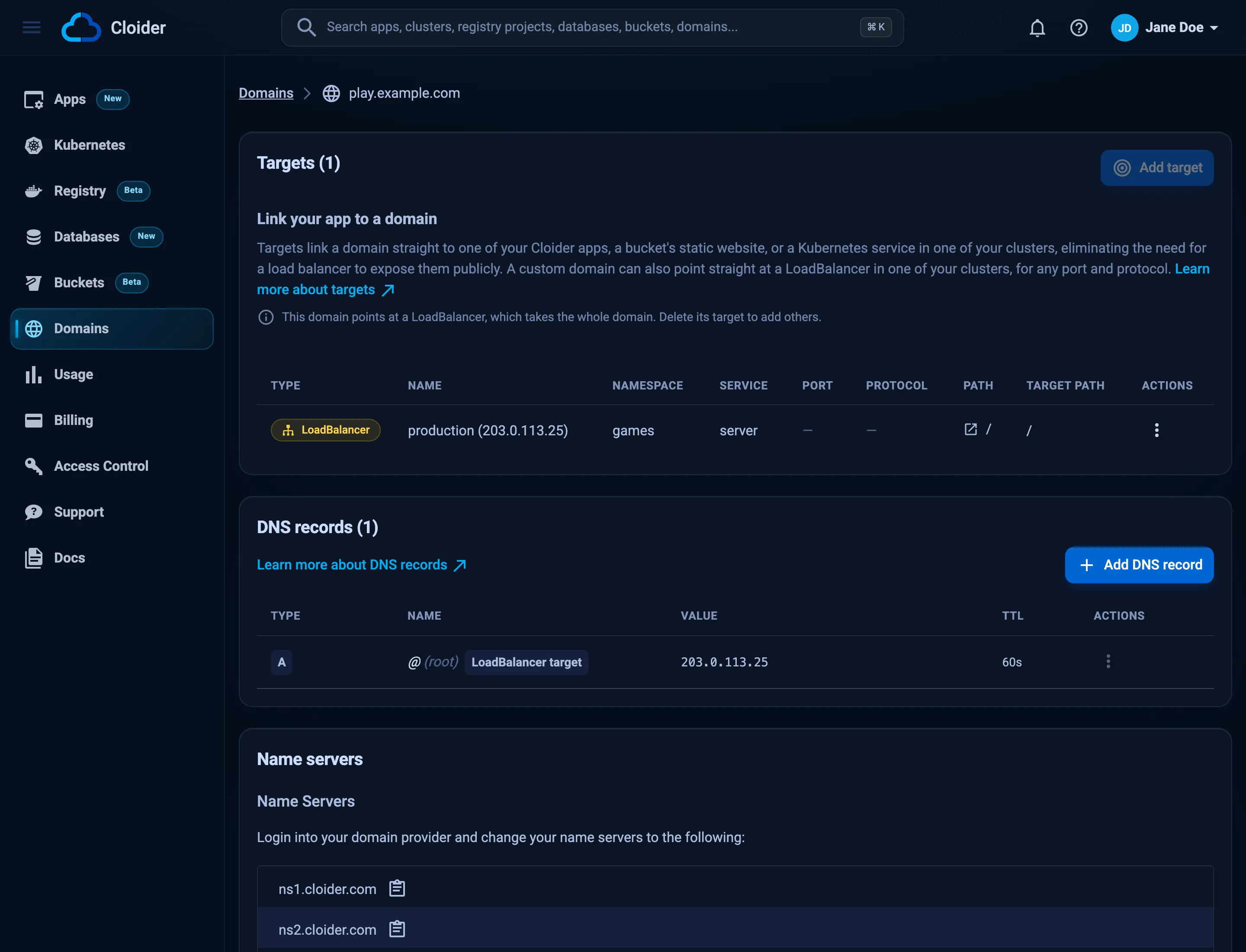
Task: Click the Databases stack icon
Action: click(x=33, y=237)
